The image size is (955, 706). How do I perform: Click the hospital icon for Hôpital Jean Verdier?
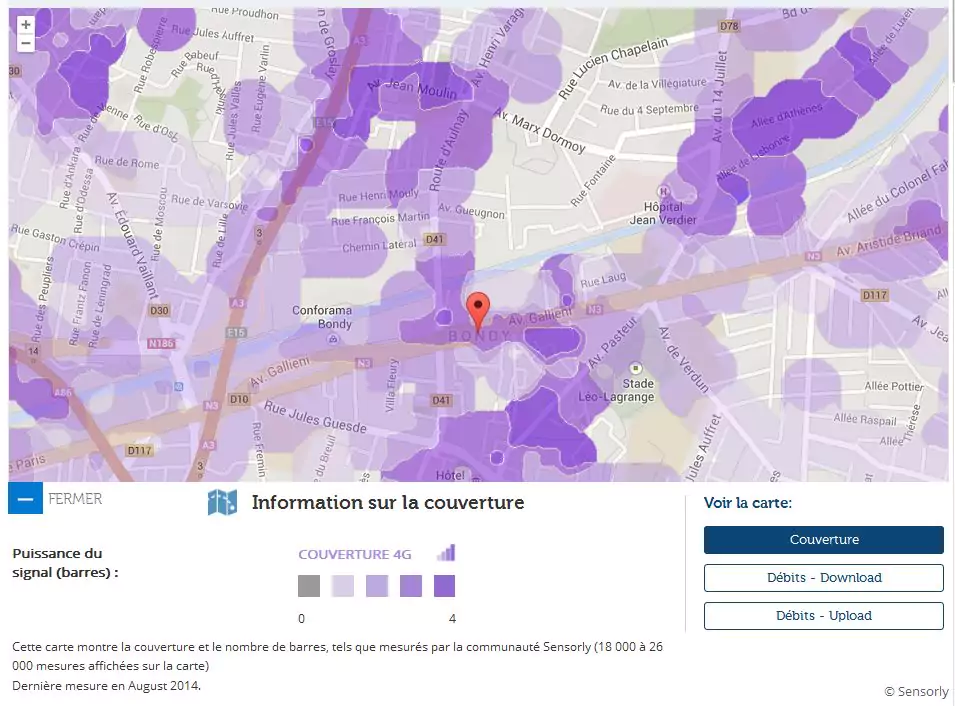point(664,191)
